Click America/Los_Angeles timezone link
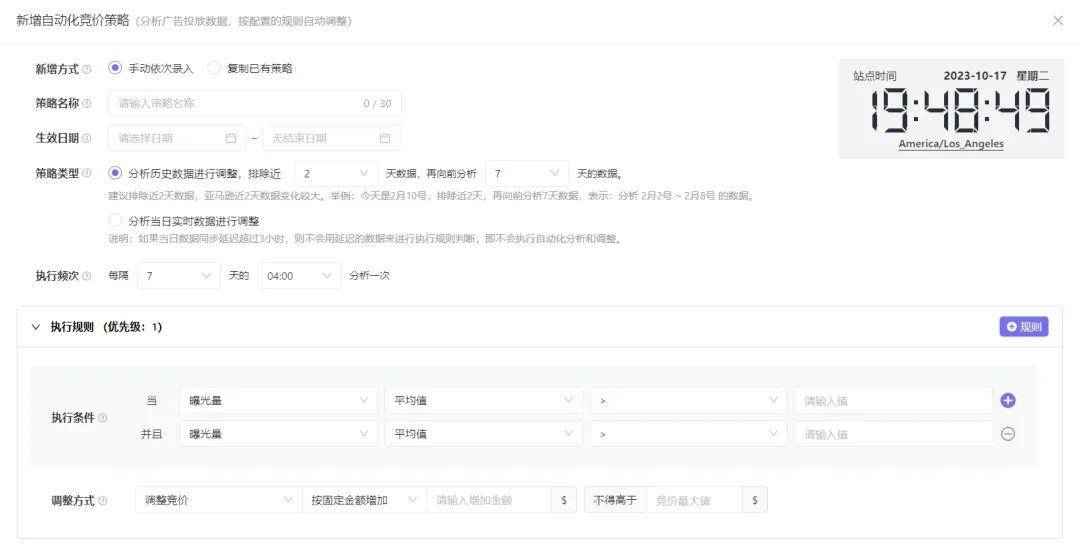The height and width of the screenshot is (550, 1080). click(951, 144)
